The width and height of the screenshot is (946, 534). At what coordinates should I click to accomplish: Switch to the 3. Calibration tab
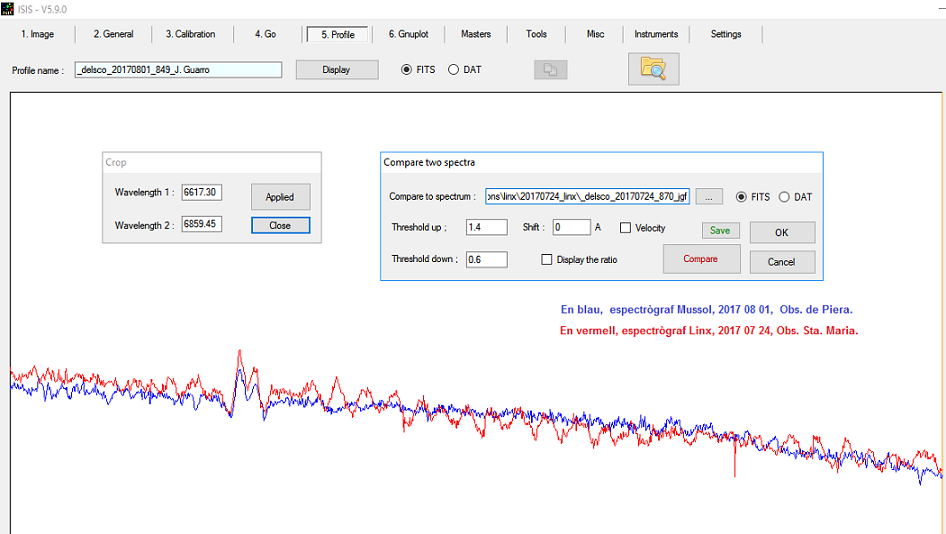[190, 34]
